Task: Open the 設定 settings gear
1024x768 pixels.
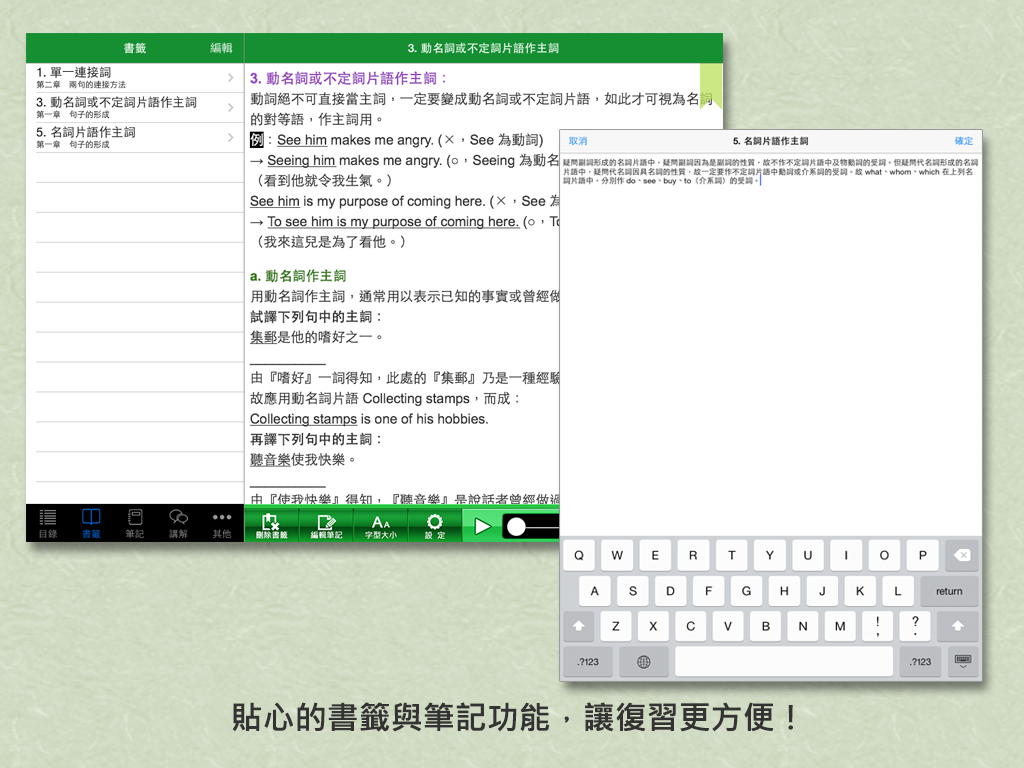Action: [434, 525]
